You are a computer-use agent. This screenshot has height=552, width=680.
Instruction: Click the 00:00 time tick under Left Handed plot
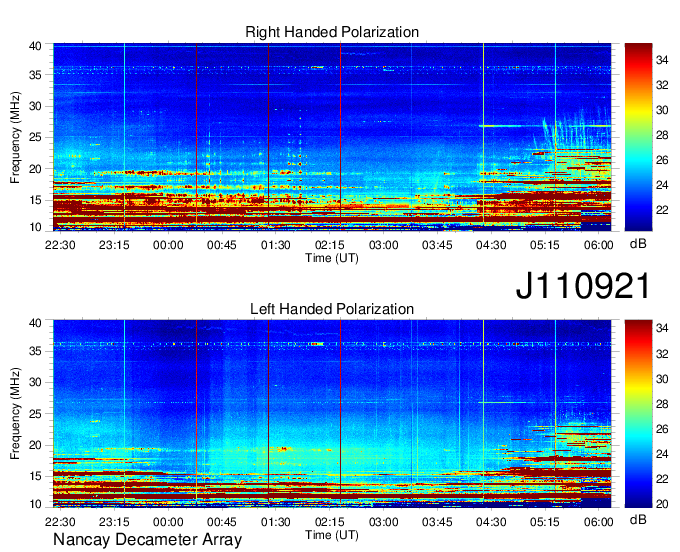click(x=168, y=522)
